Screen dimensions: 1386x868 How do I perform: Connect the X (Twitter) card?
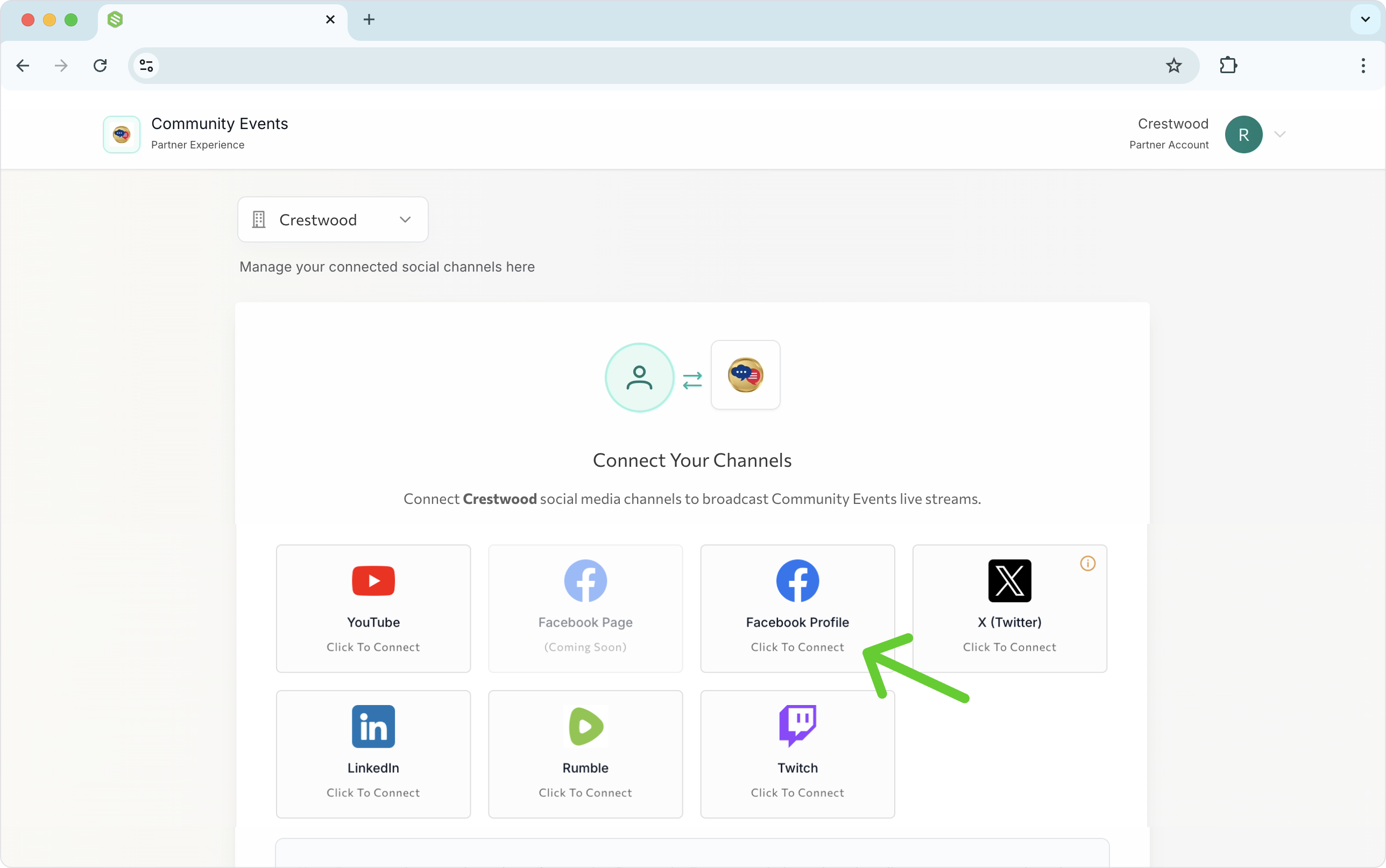(1010, 609)
